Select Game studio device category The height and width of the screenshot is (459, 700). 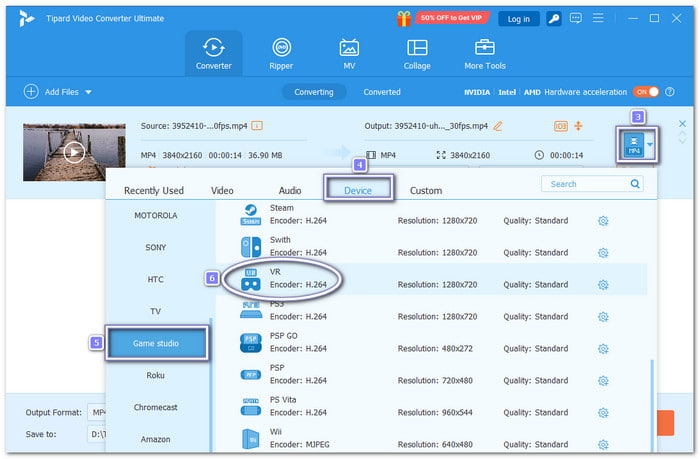pos(155,343)
